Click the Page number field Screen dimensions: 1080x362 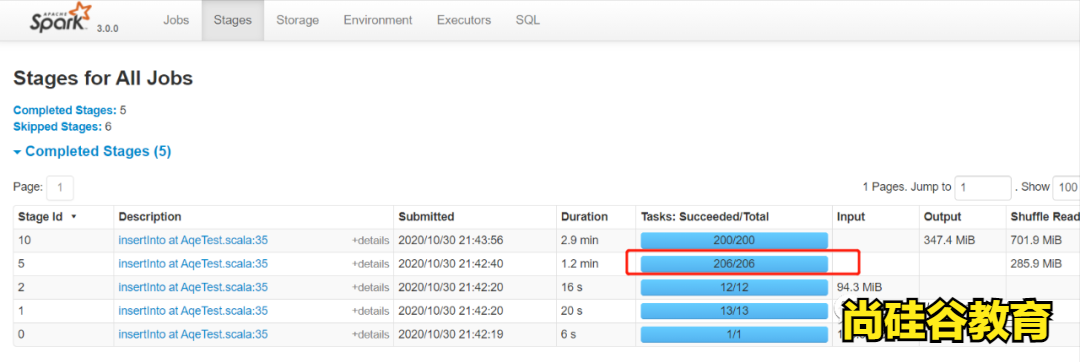[x=60, y=188]
